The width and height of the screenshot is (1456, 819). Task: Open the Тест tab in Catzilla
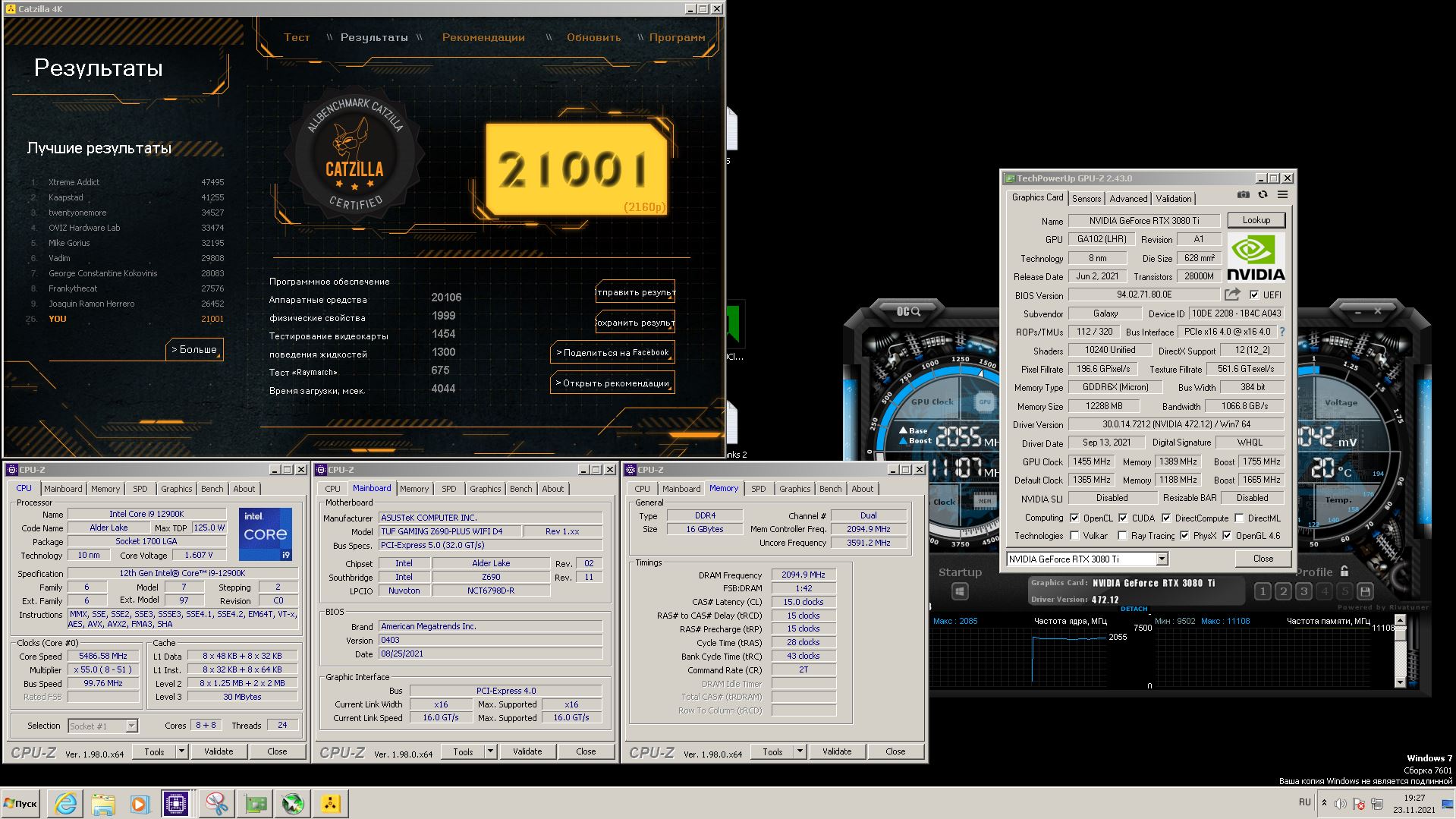tap(297, 37)
